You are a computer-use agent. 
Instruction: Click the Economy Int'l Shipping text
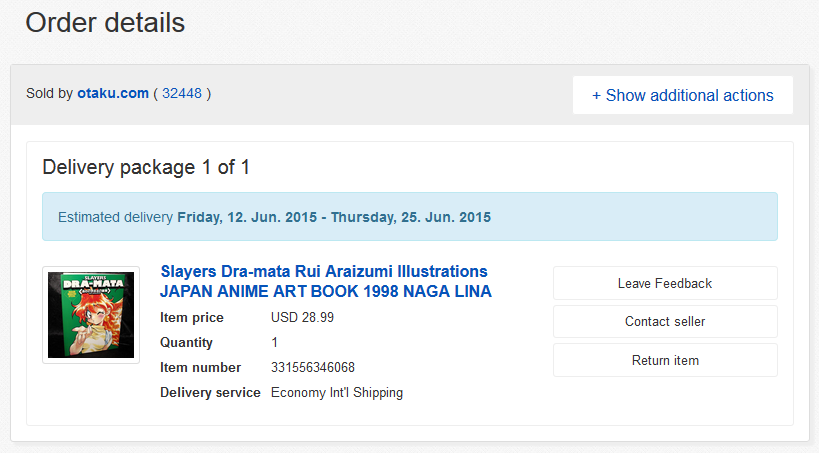click(x=337, y=393)
